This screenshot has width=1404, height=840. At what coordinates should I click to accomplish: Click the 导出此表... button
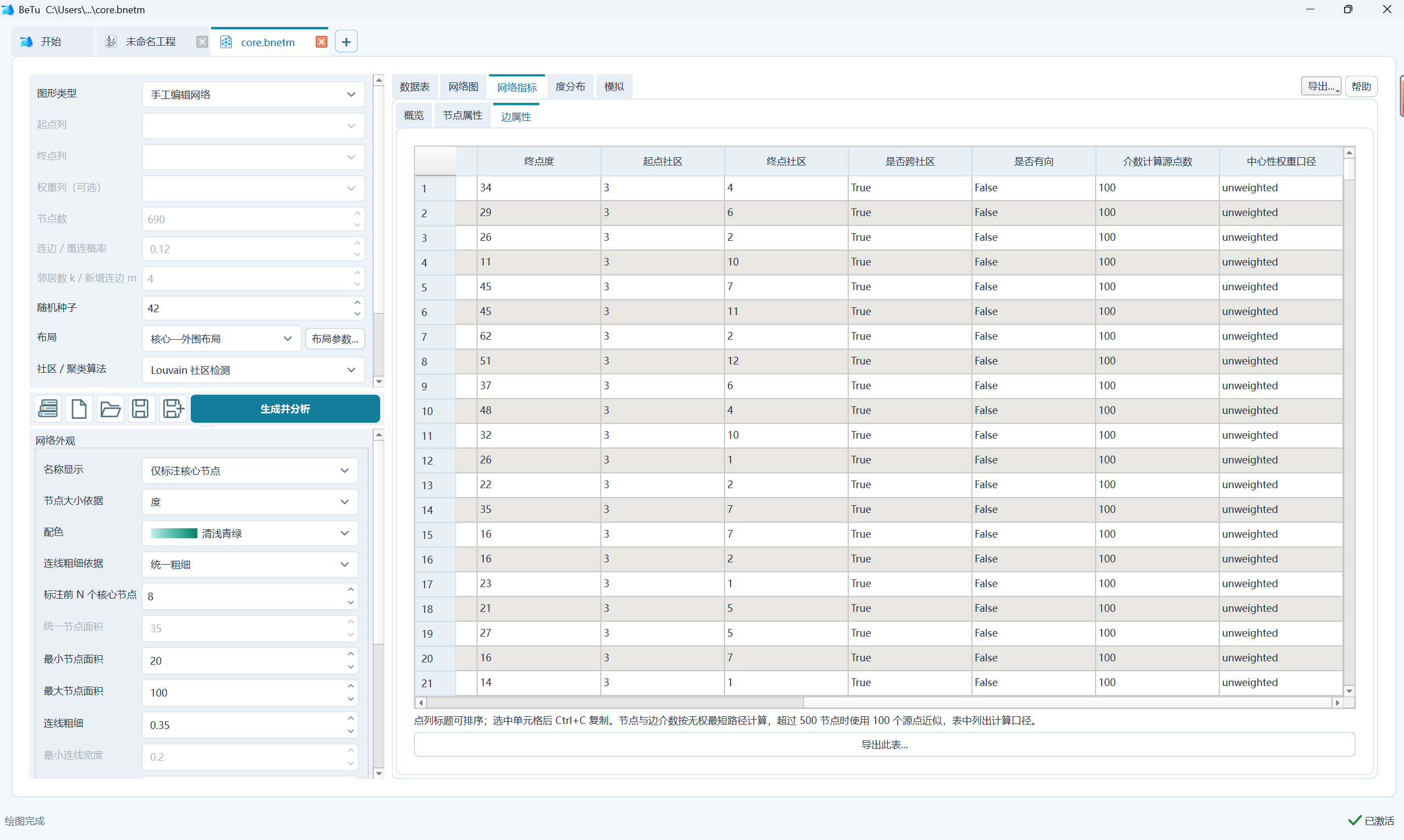tap(884, 744)
